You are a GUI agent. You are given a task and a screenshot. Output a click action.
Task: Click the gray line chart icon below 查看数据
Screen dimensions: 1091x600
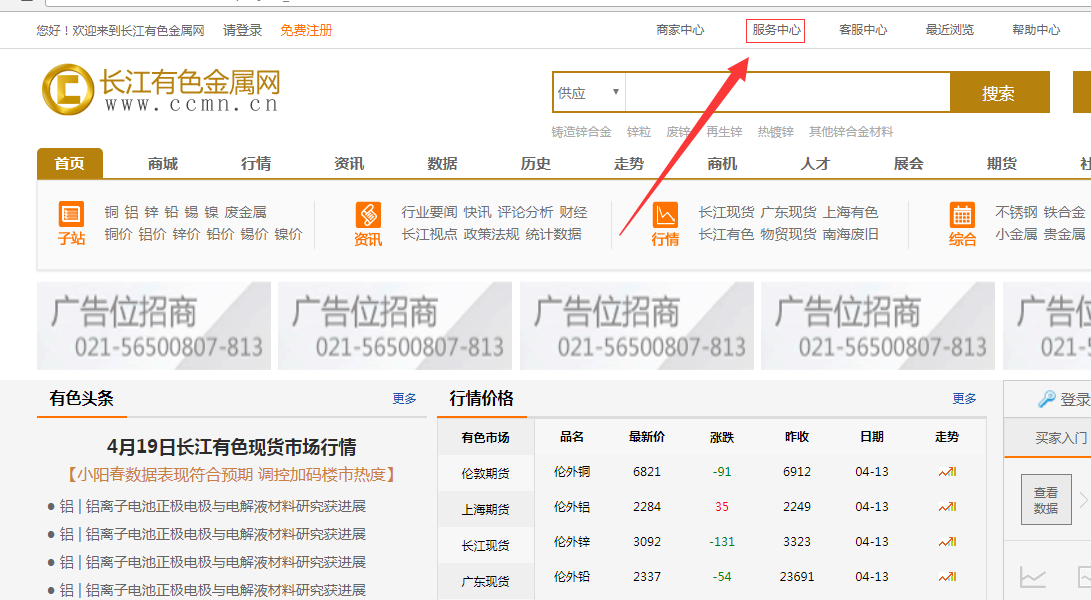click(x=1033, y=577)
